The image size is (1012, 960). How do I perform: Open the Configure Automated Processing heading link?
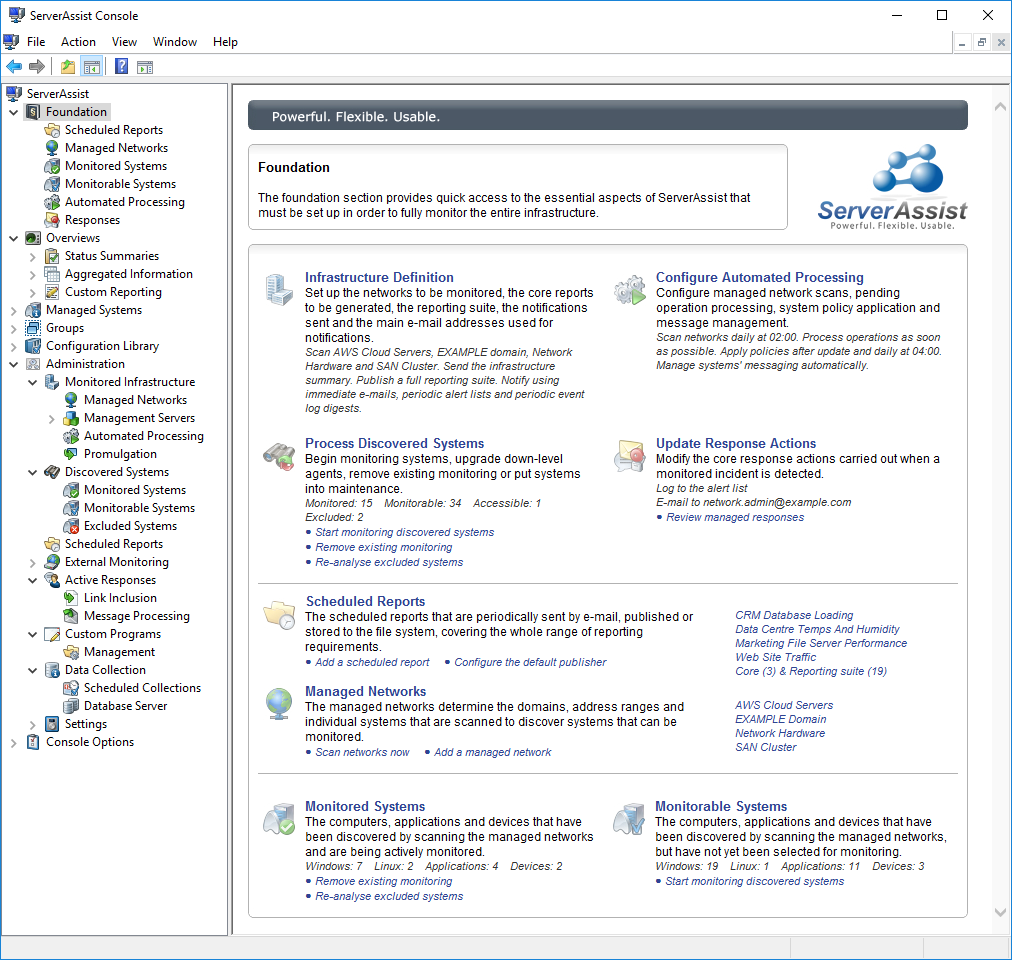coord(760,277)
